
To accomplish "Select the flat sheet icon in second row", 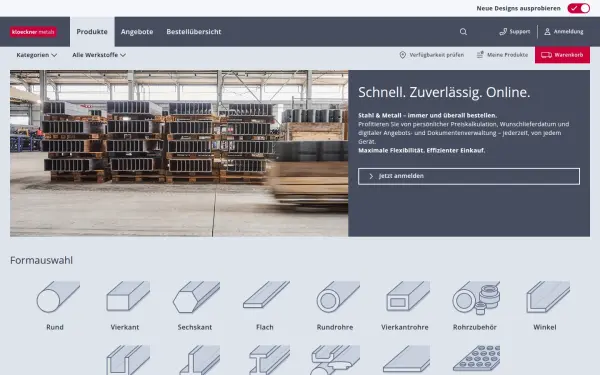I will [406, 359].
